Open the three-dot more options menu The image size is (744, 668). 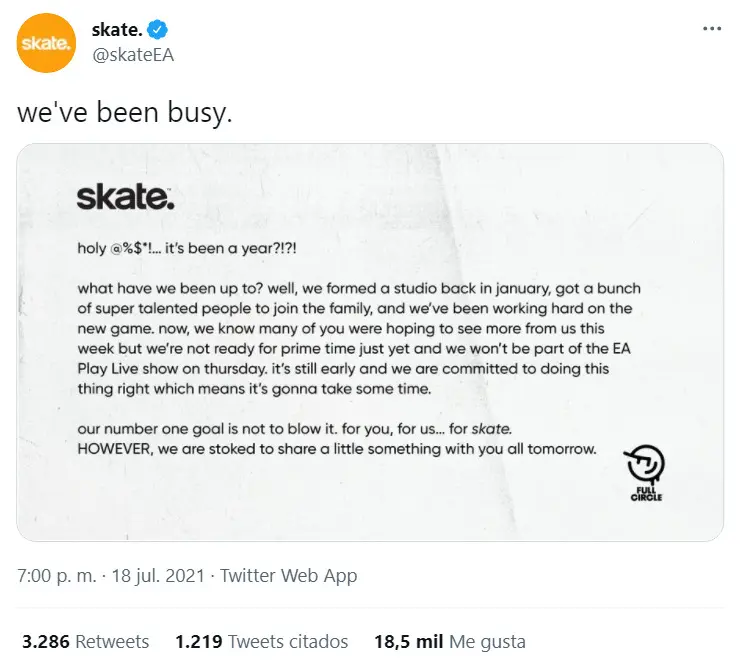(712, 29)
